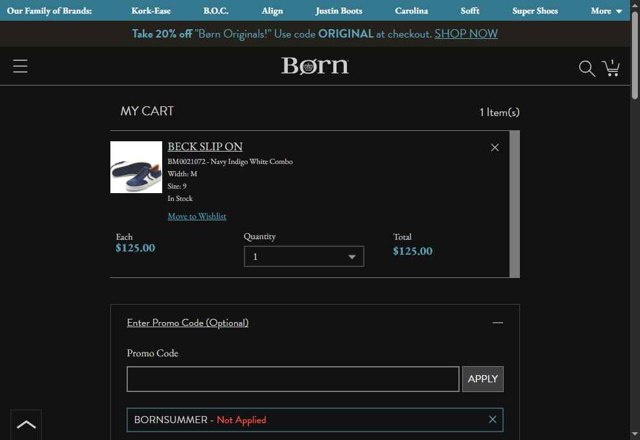The width and height of the screenshot is (640, 440).
Task: Click the $125.00 price under Total
Action: (413, 251)
